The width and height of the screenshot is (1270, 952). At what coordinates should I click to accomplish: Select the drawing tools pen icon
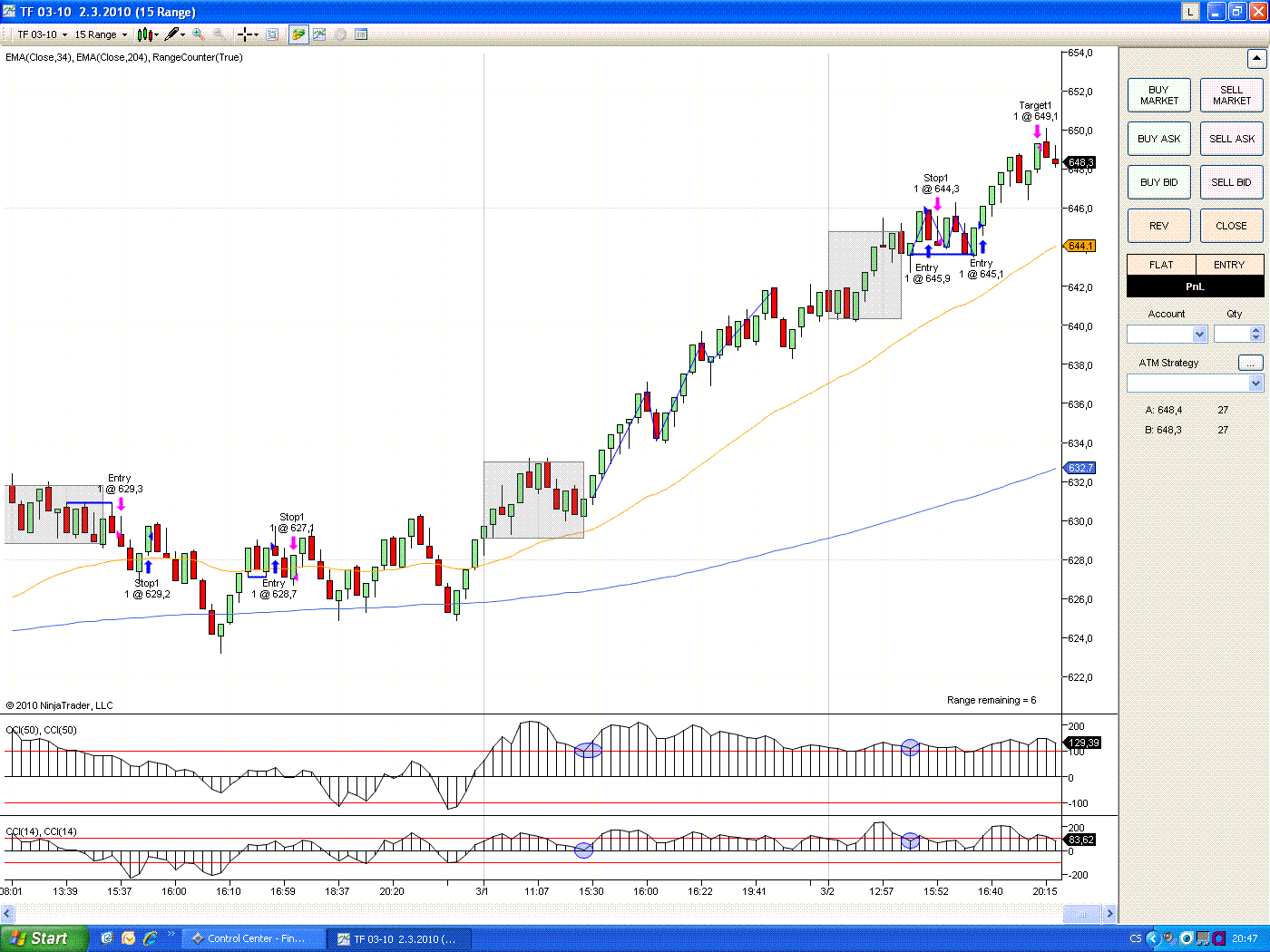pos(172,34)
